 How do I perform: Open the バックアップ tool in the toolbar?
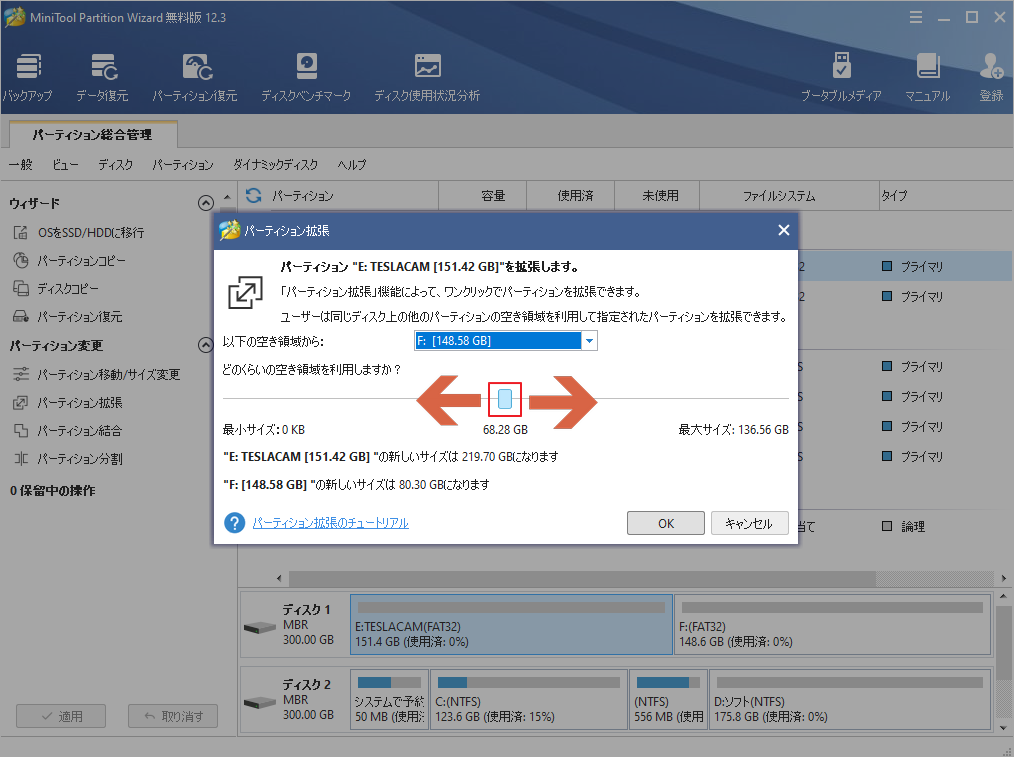pos(27,78)
